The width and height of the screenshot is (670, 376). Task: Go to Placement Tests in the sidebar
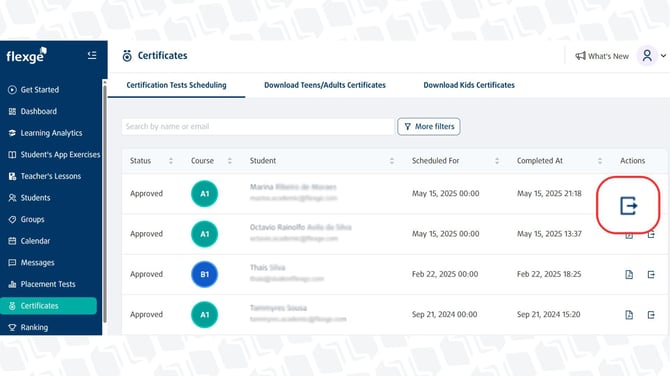(x=42, y=284)
